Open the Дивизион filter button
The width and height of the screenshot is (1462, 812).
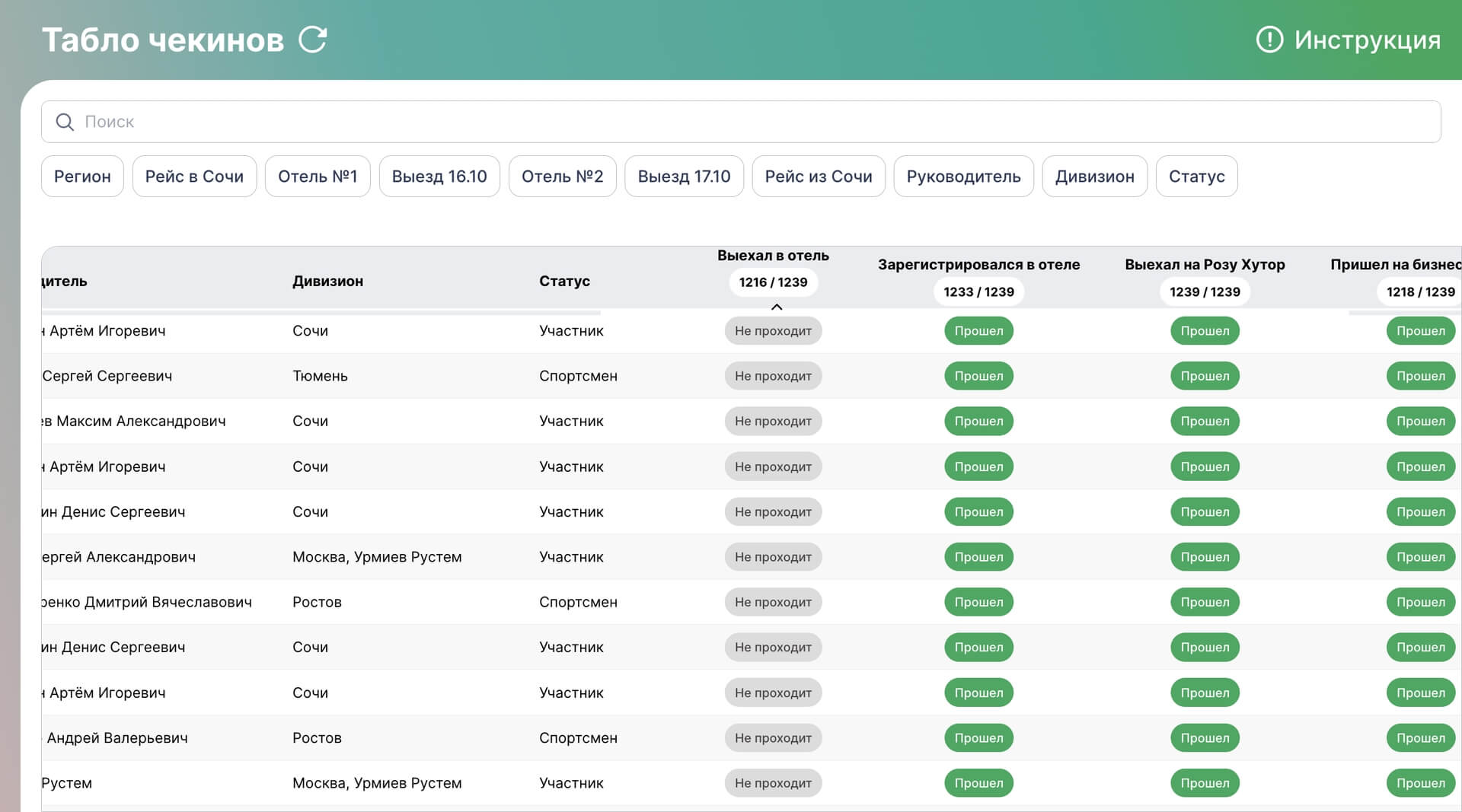pyautogui.click(x=1094, y=177)
